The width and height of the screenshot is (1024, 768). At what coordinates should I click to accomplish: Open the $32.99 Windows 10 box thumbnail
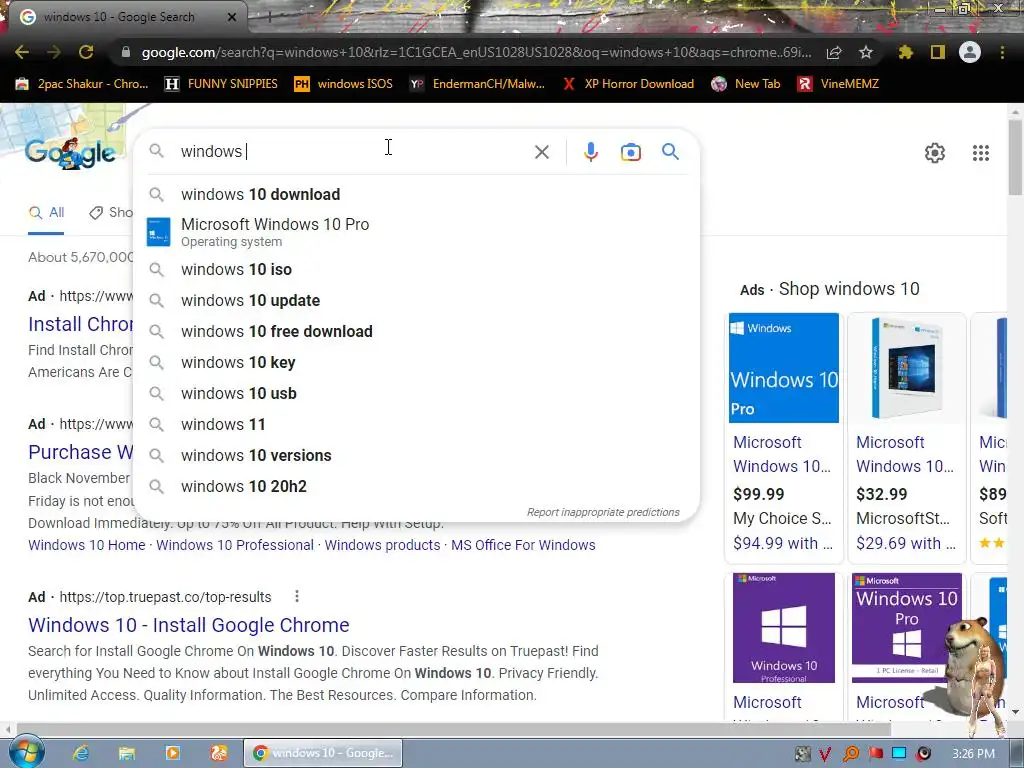click(906, 368)
